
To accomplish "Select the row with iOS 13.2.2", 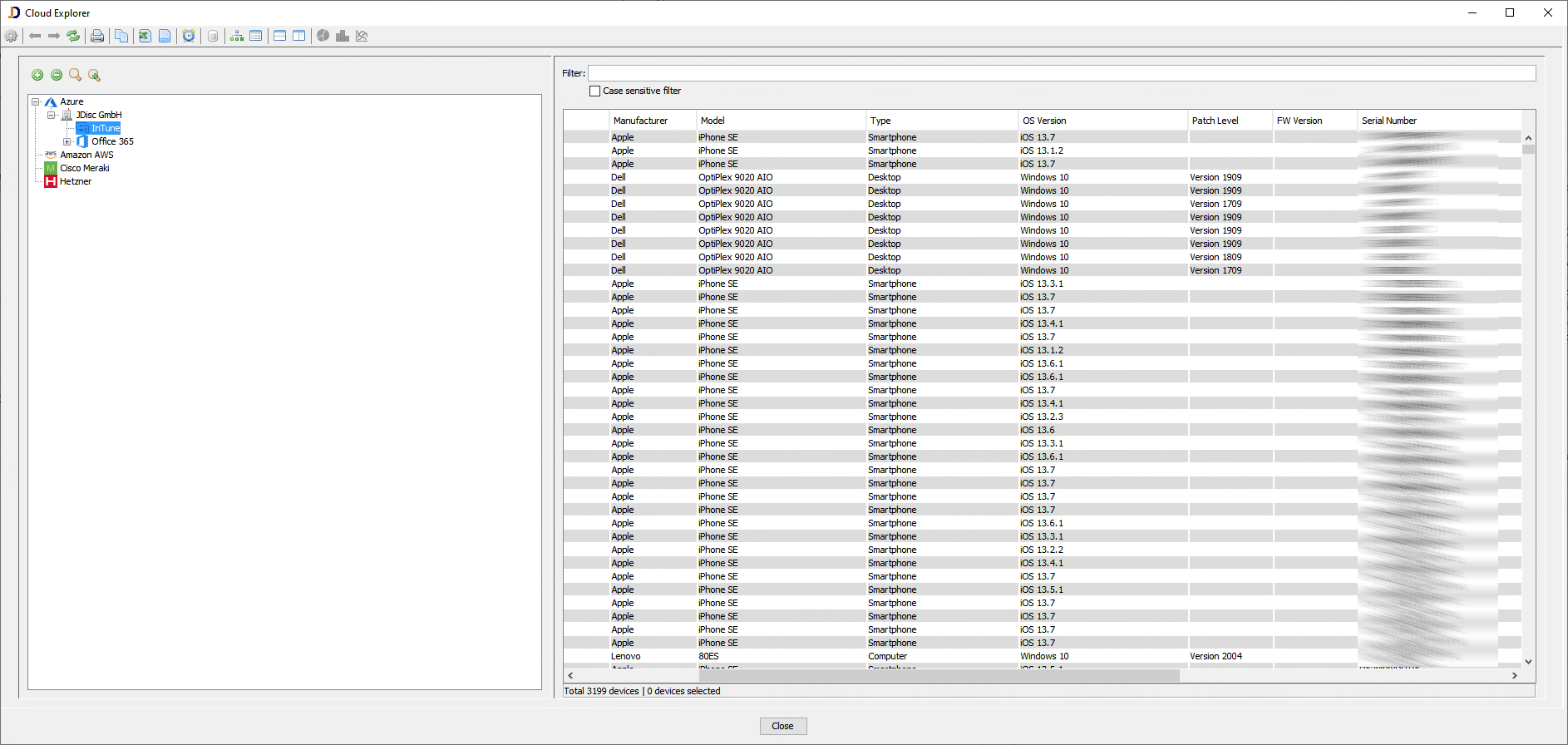I will point(1043,550).
